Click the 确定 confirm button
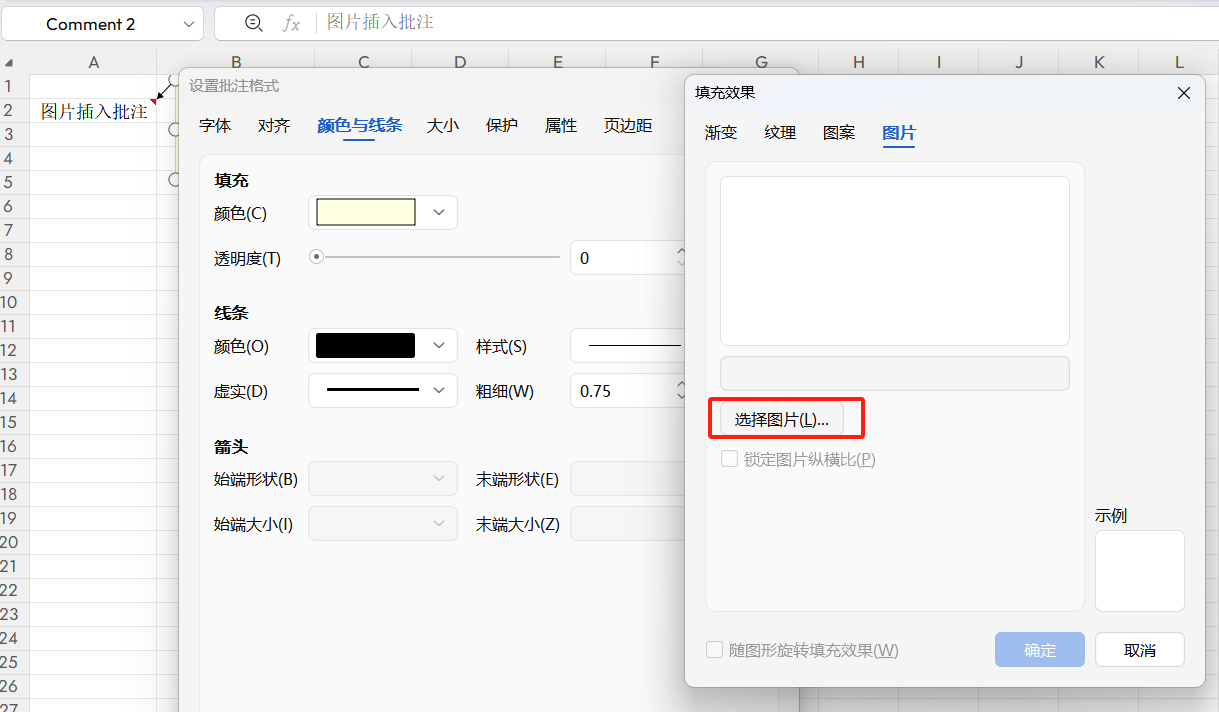 click(x=1039, y=649)
